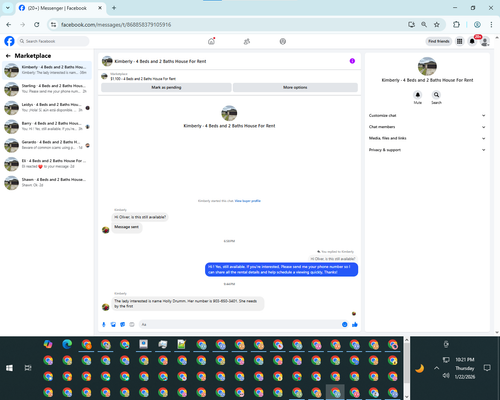Viewport: 500px width, 400px height.
Task: Open the Facebook menu grid icon
Action: (x=460, y=41)
